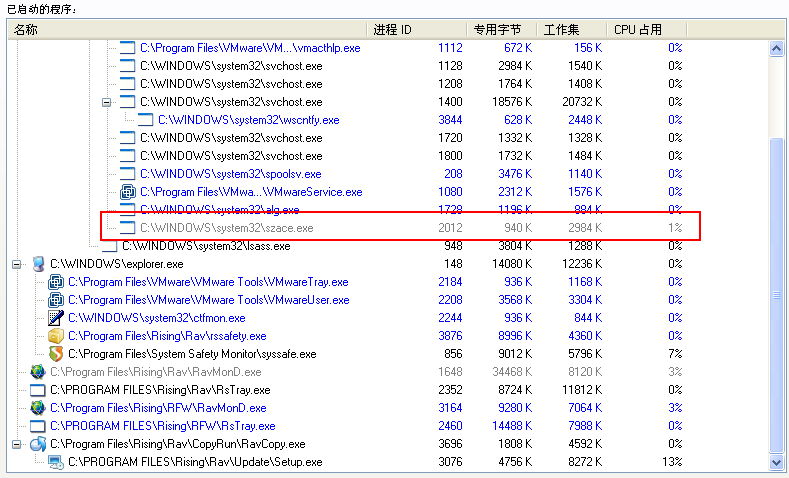Click the wscntfy.exe process icon
Screen dimensions: 789x478
click(x=145, y=120)
